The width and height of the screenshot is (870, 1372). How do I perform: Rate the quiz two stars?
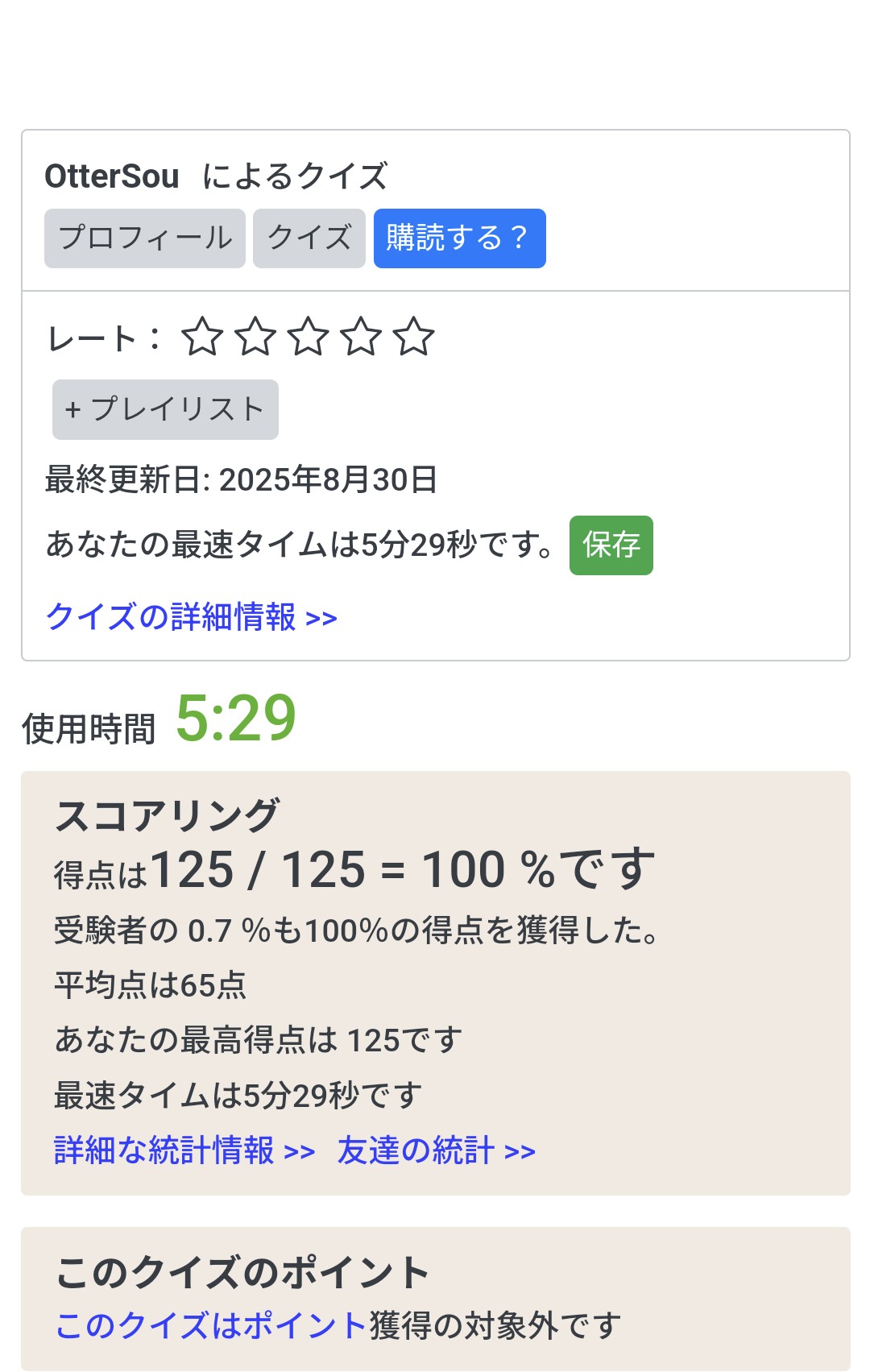(x=255, y=337)
